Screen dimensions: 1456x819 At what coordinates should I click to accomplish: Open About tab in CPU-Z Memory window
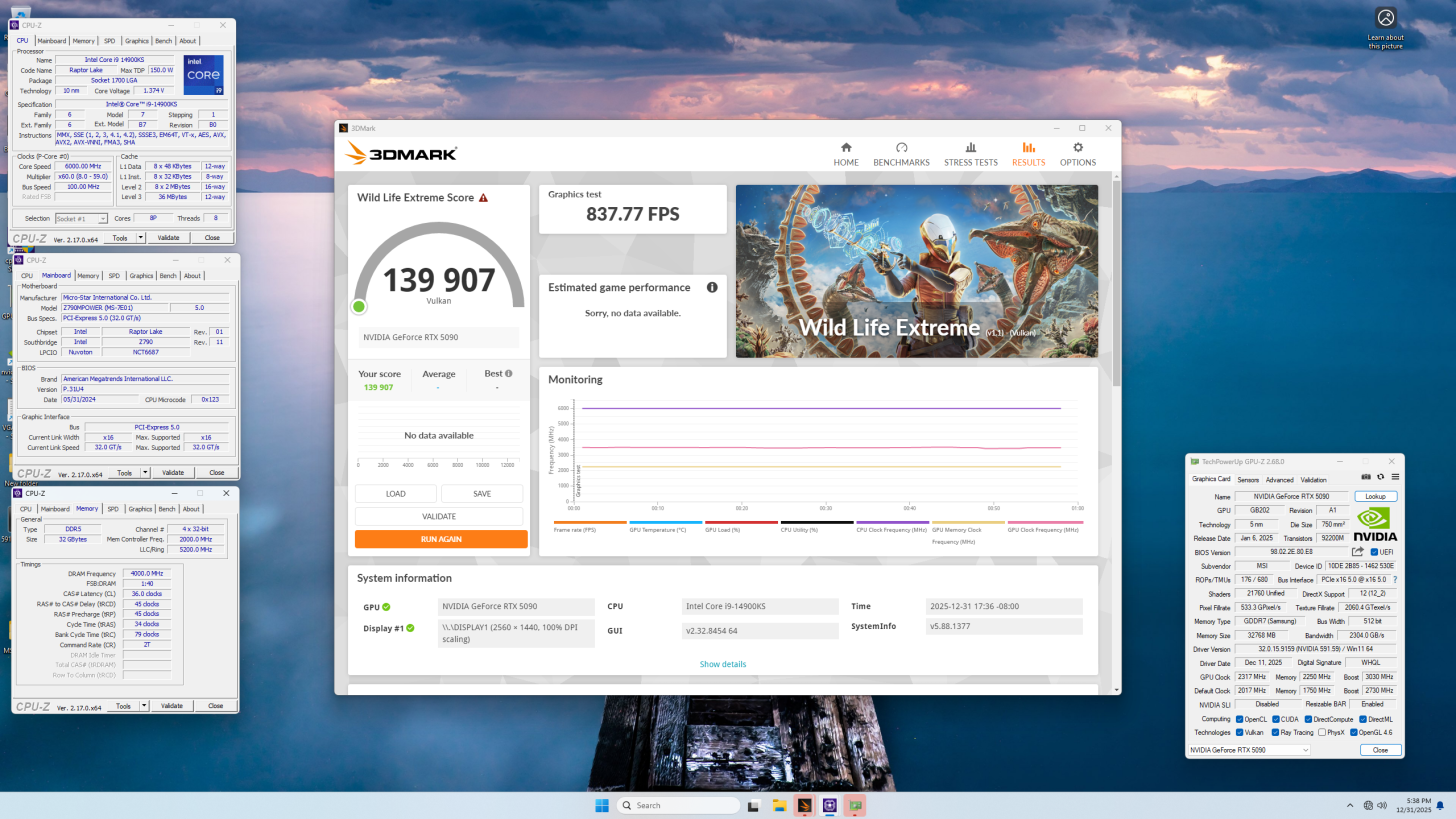coord(190,509)
